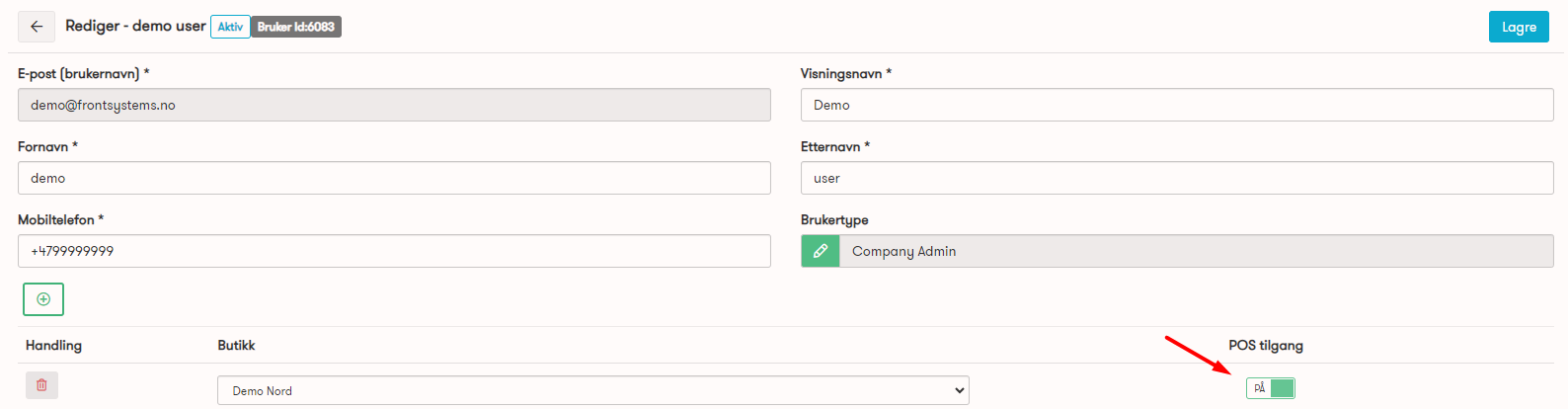Screen dimensions: 1568x409
Task: Add a new store row with plus icon
Action: [x=43, y=299]
